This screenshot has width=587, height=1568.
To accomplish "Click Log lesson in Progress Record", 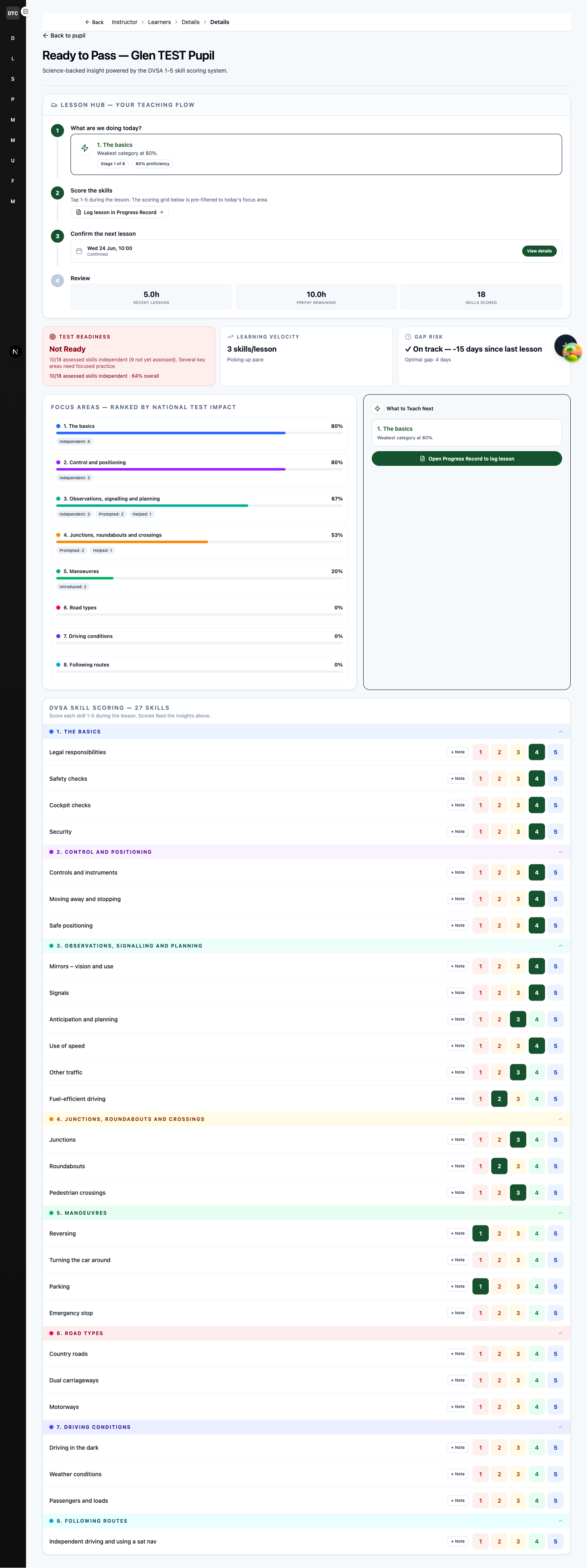I will click(120, 213).
